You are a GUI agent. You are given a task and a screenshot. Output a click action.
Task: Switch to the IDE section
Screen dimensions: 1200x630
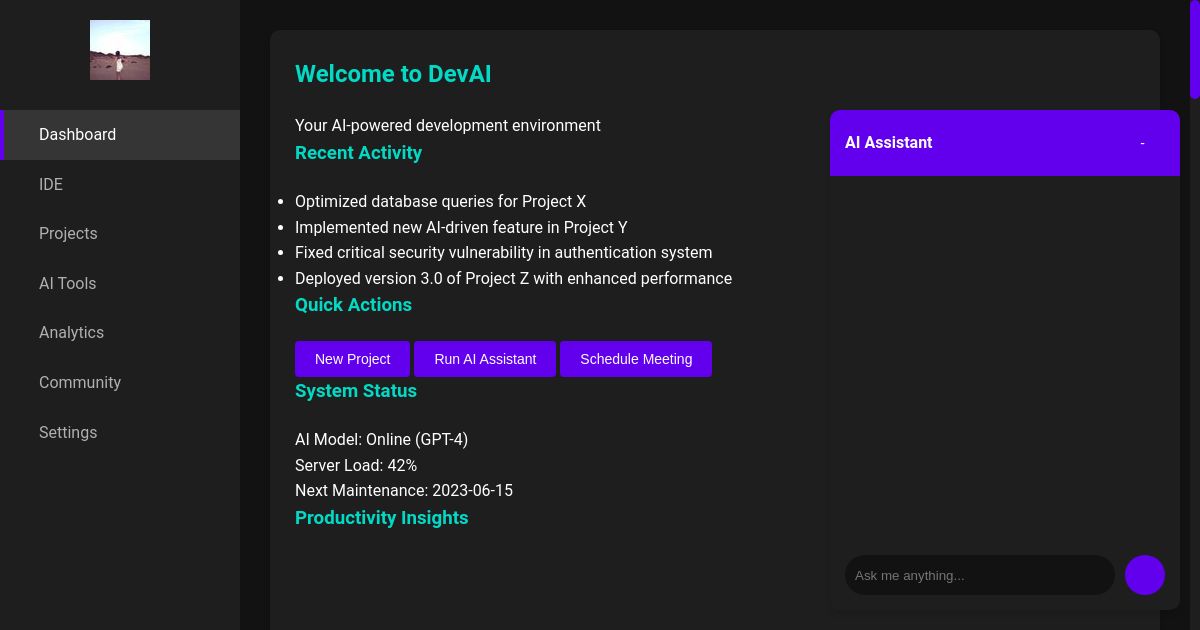point(51,184)
